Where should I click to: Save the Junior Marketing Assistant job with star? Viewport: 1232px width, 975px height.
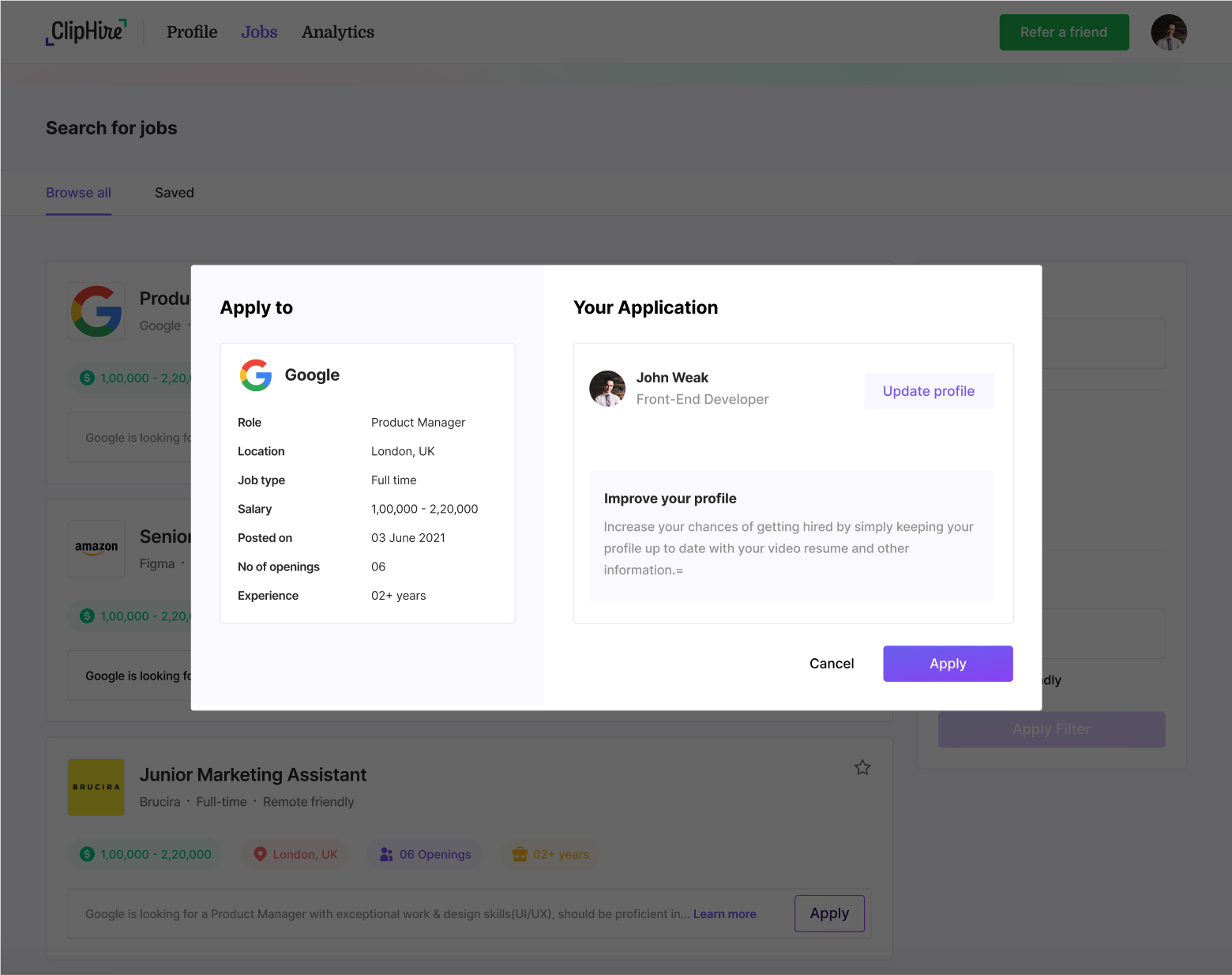(x=862, y=767)
